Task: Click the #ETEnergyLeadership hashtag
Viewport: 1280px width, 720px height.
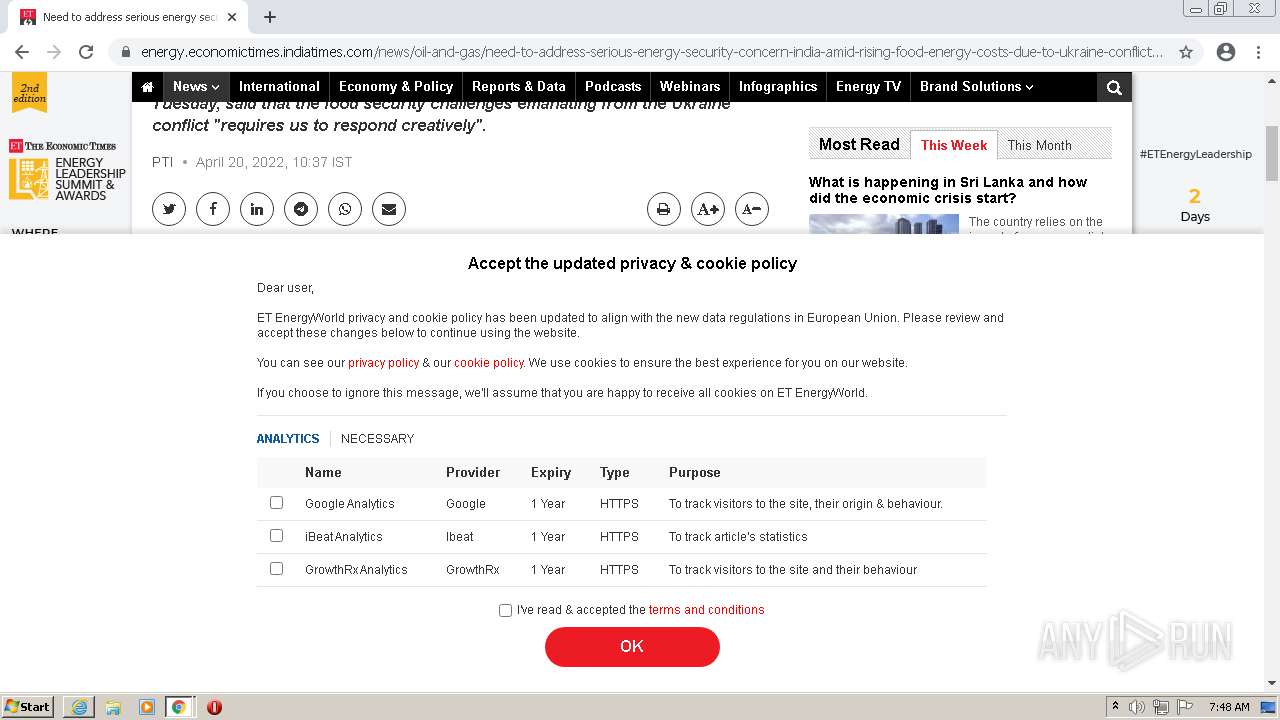Action: click(x=1195, y=154)
